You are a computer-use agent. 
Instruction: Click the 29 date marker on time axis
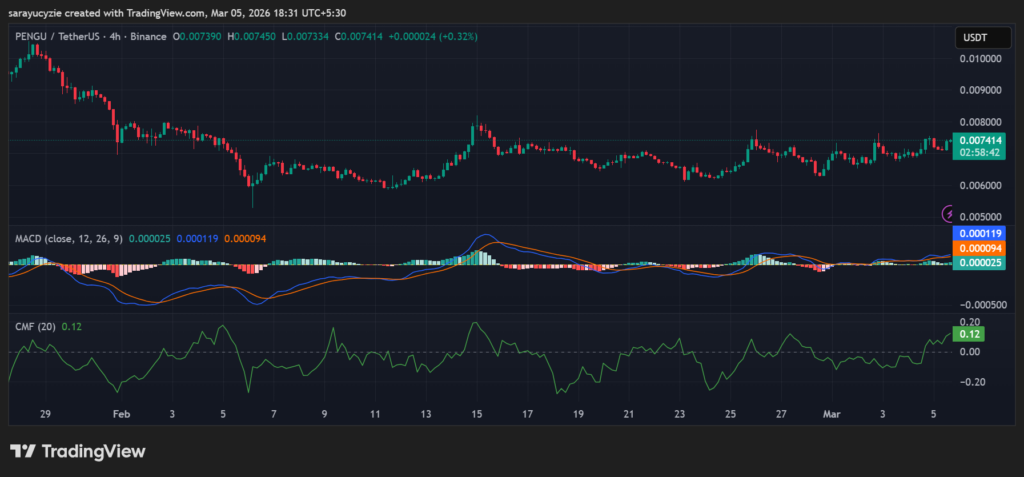pyautogui.click(x=45, y=413)
